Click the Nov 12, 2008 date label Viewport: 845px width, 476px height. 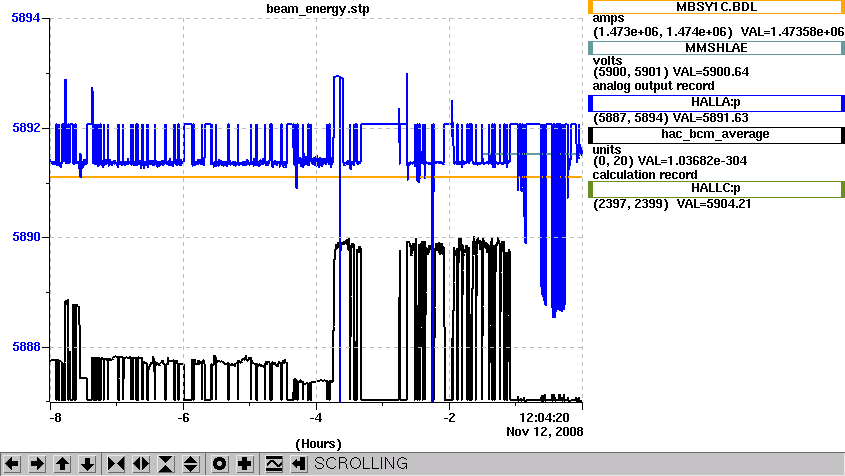[544, 432]
